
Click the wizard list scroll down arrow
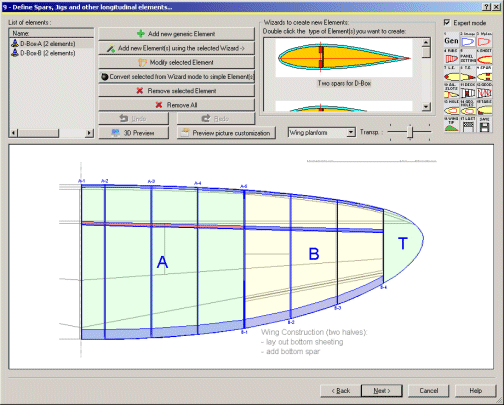[426, 107]
